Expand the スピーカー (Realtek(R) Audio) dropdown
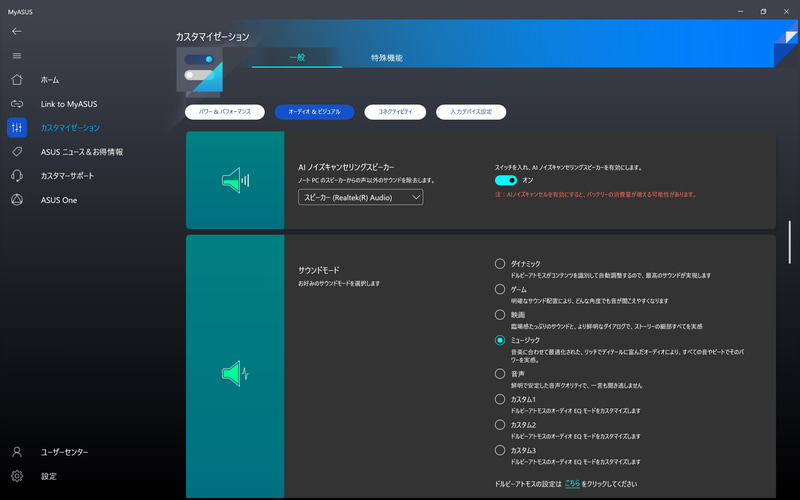This screenshot has width=800, height=500. coord(360,197)
